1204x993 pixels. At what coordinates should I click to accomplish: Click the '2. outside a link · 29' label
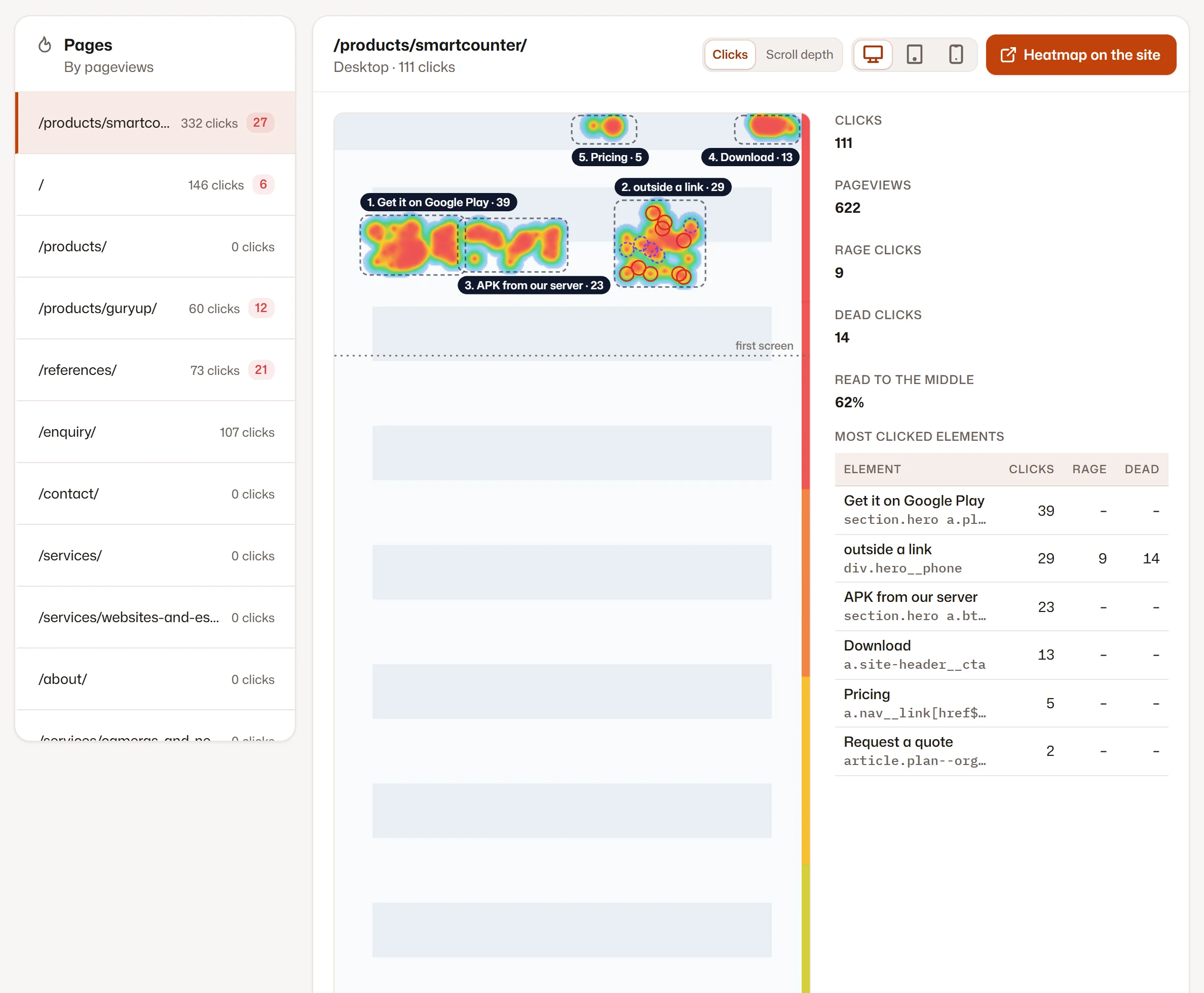[x=672, y=187]
